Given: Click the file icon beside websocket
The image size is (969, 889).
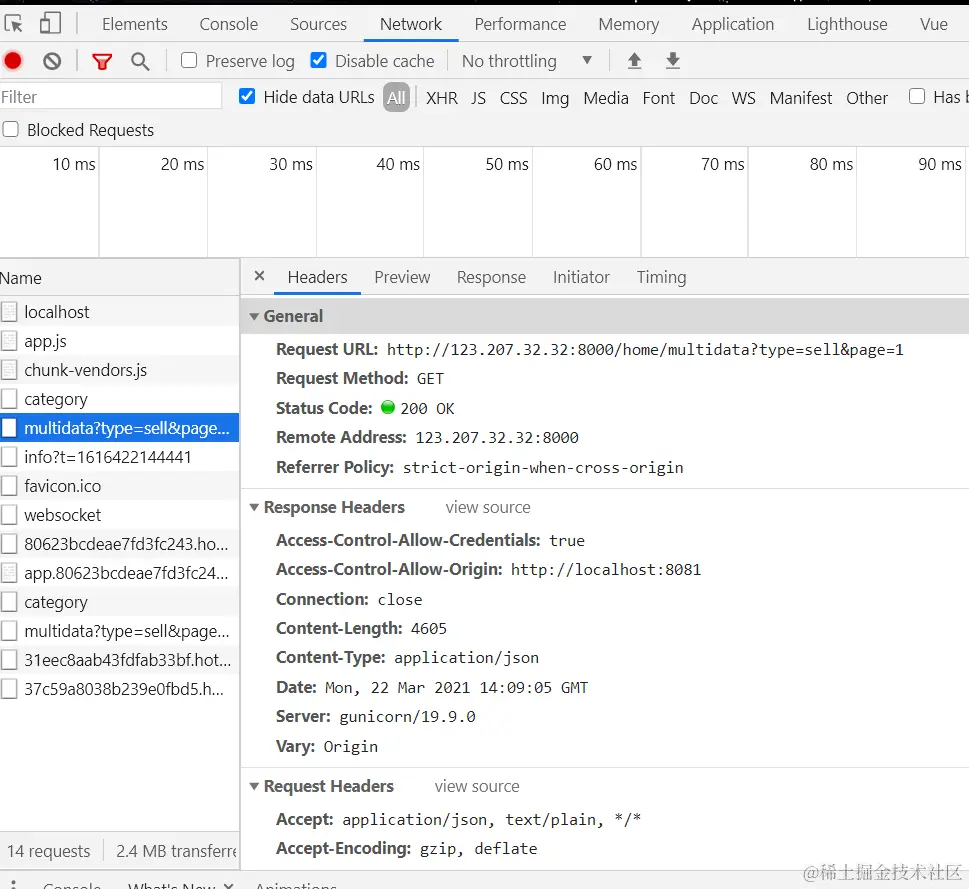Looking at the screenshot, I should point(9,515).
